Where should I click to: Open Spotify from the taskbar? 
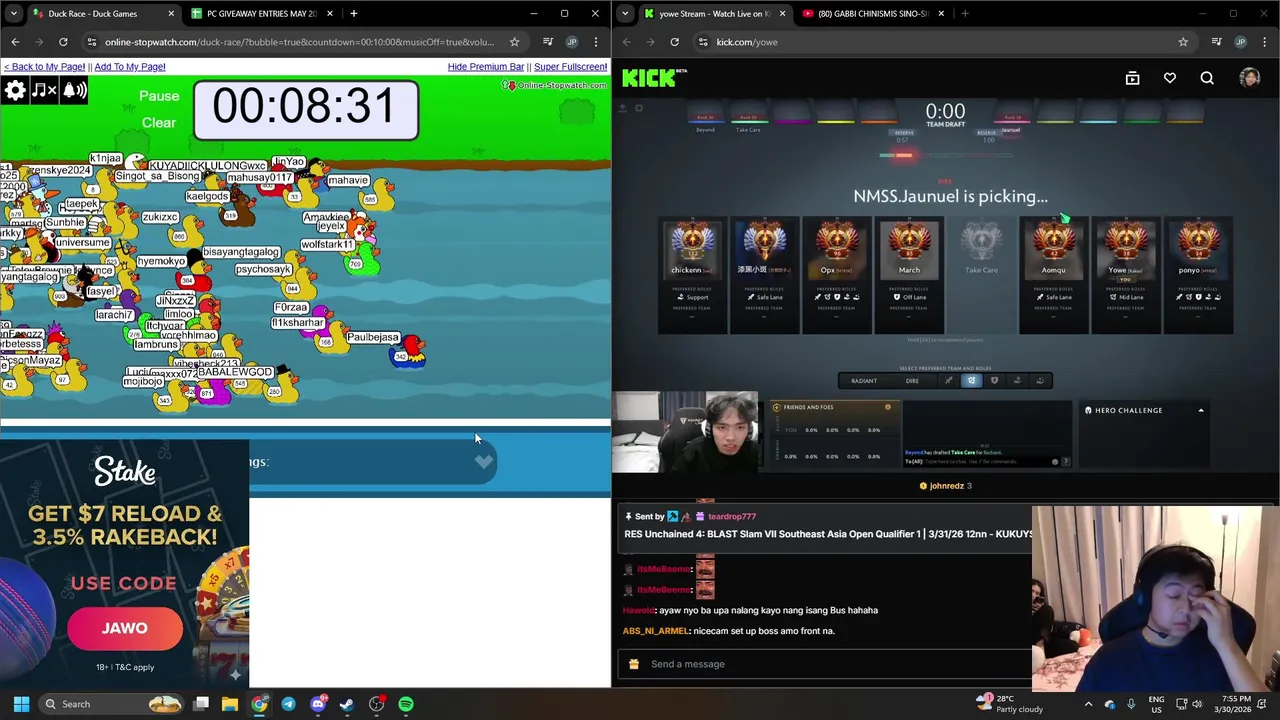[406, 704]
